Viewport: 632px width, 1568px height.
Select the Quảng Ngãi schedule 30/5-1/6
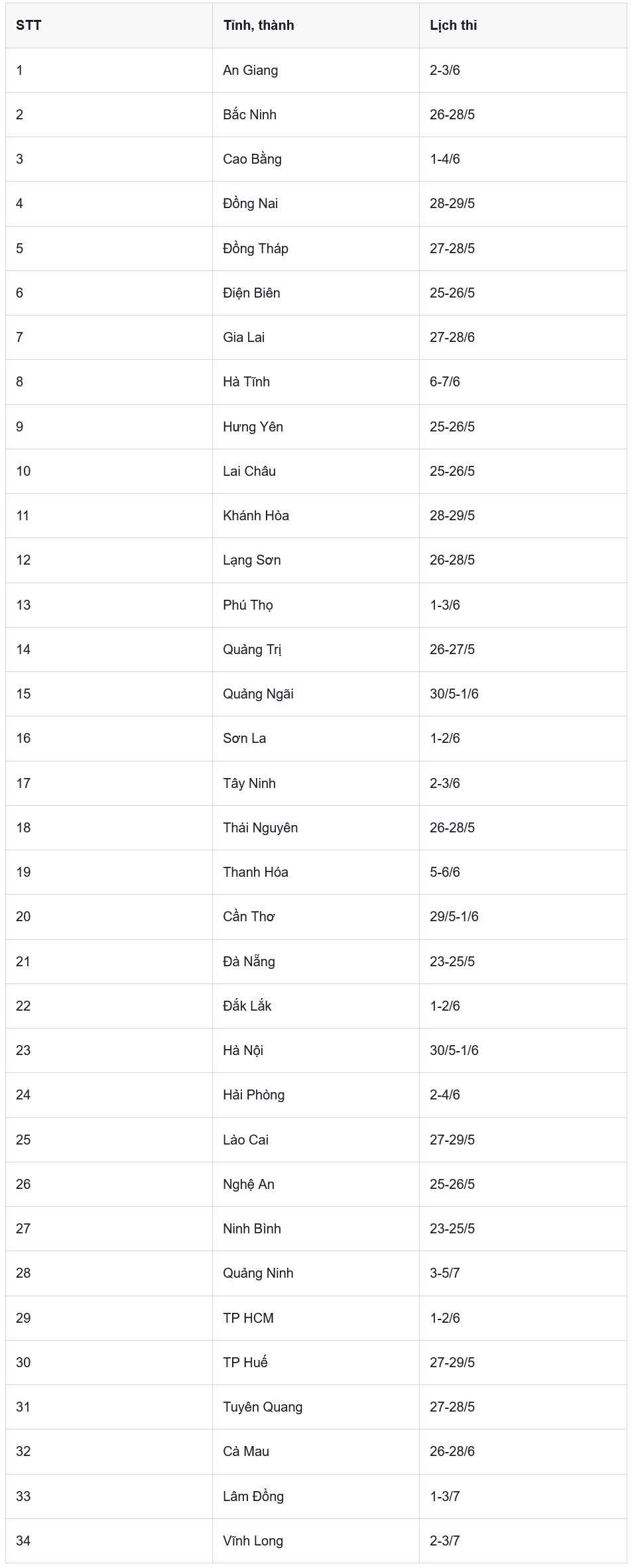click(x=523, y=694)
